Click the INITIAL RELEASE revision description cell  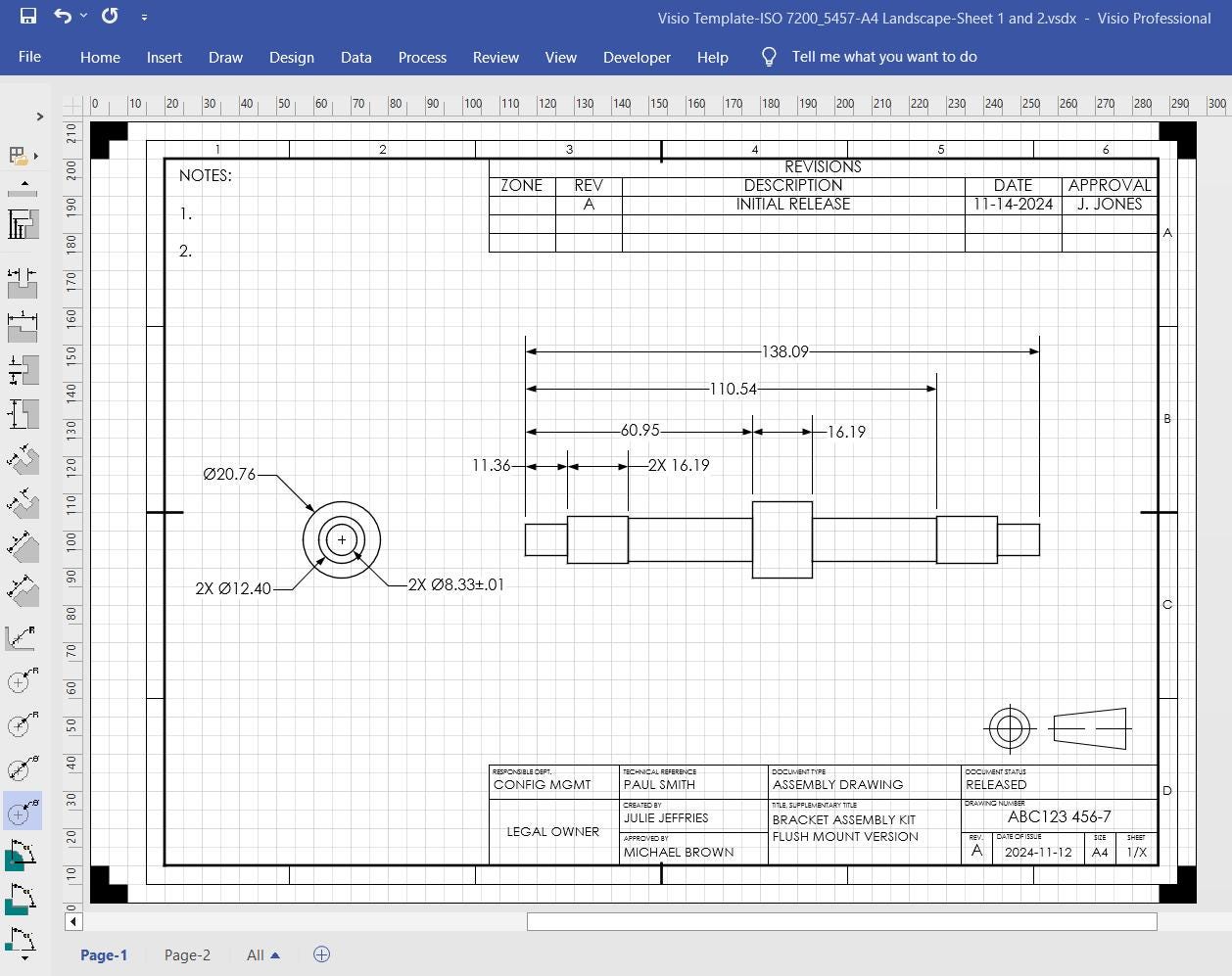[793, 205]
